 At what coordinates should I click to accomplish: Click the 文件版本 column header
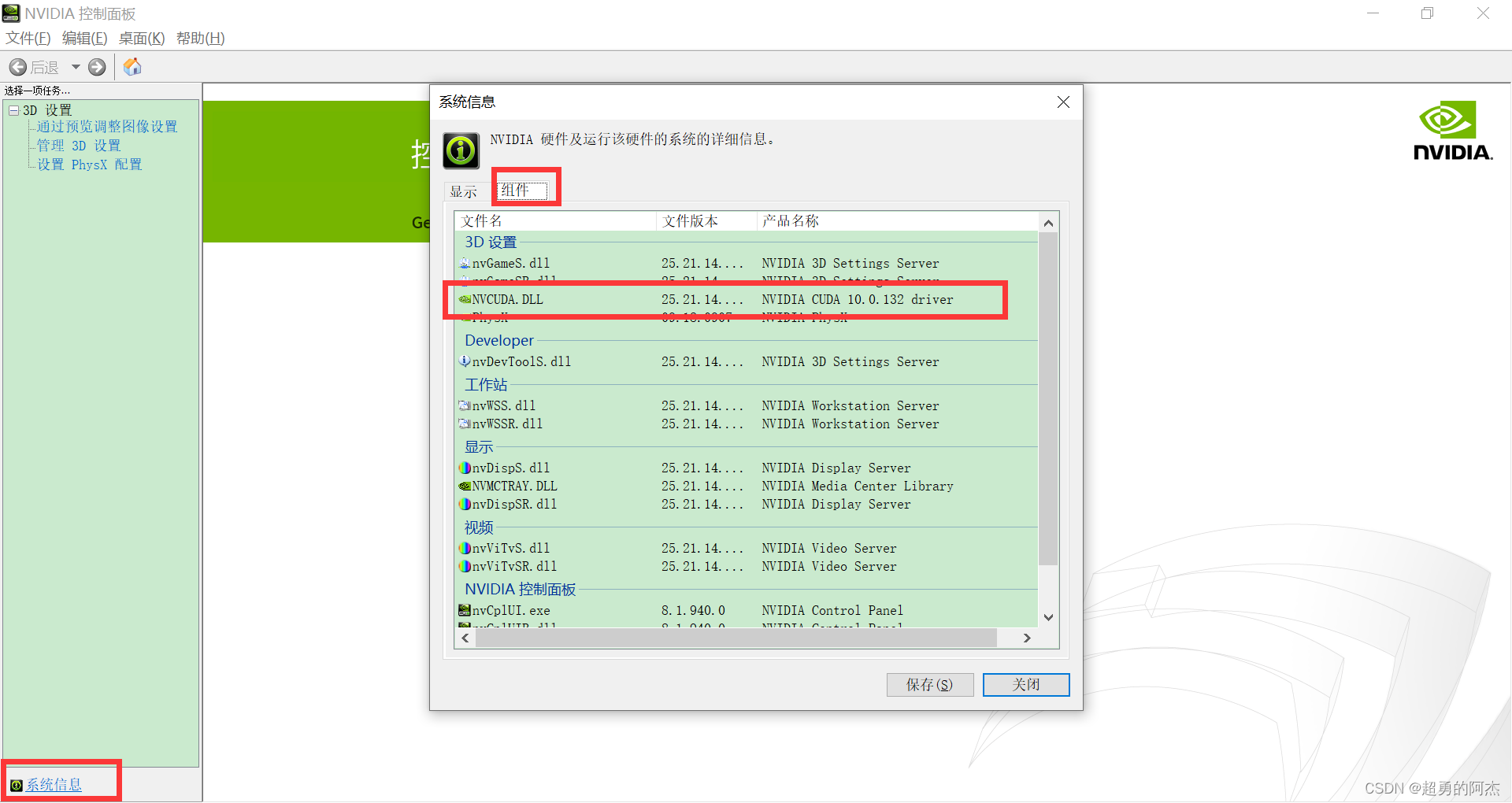[x=706, y=221]
